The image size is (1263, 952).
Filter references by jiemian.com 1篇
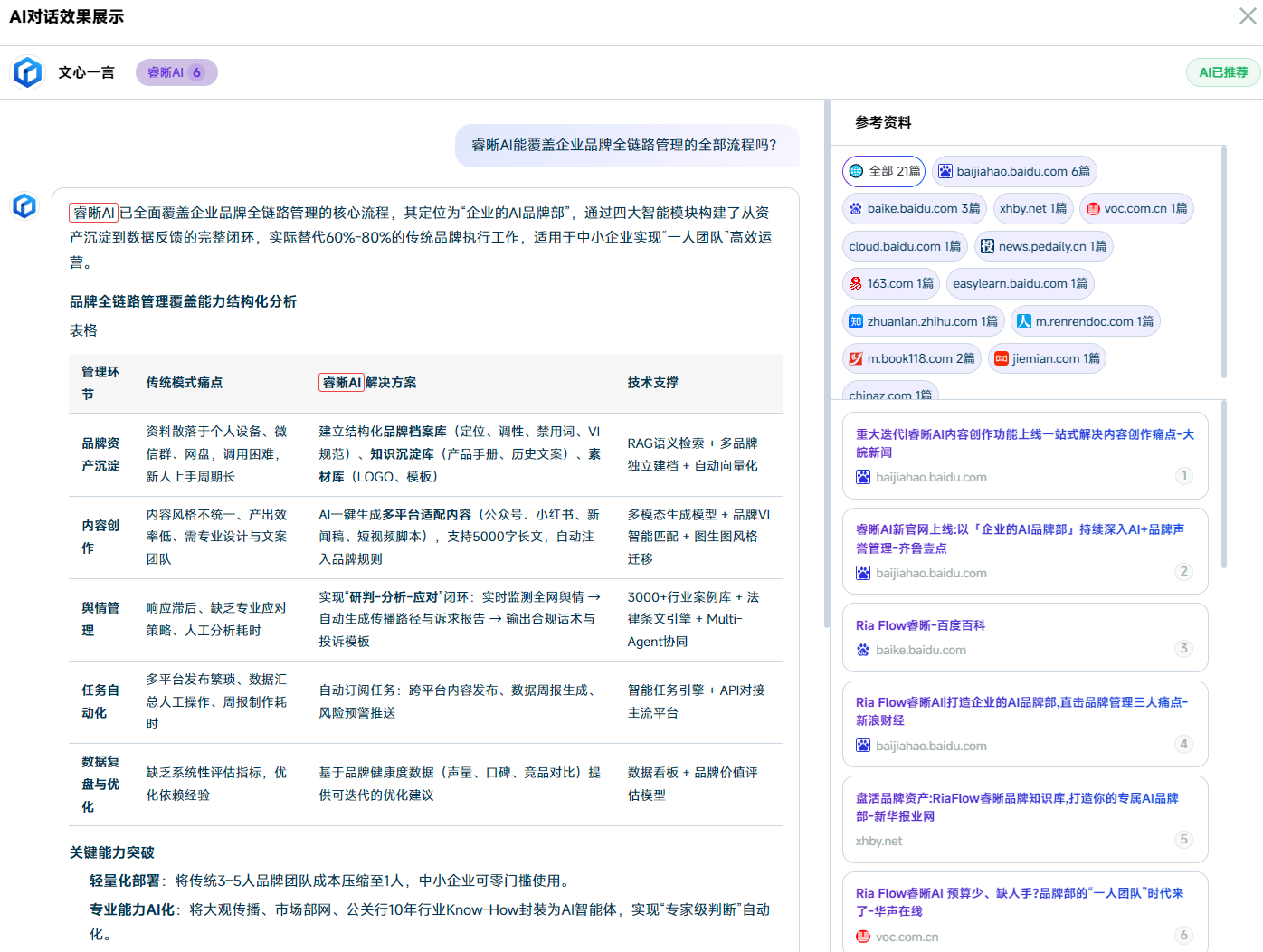click(x=1047, y=358)
